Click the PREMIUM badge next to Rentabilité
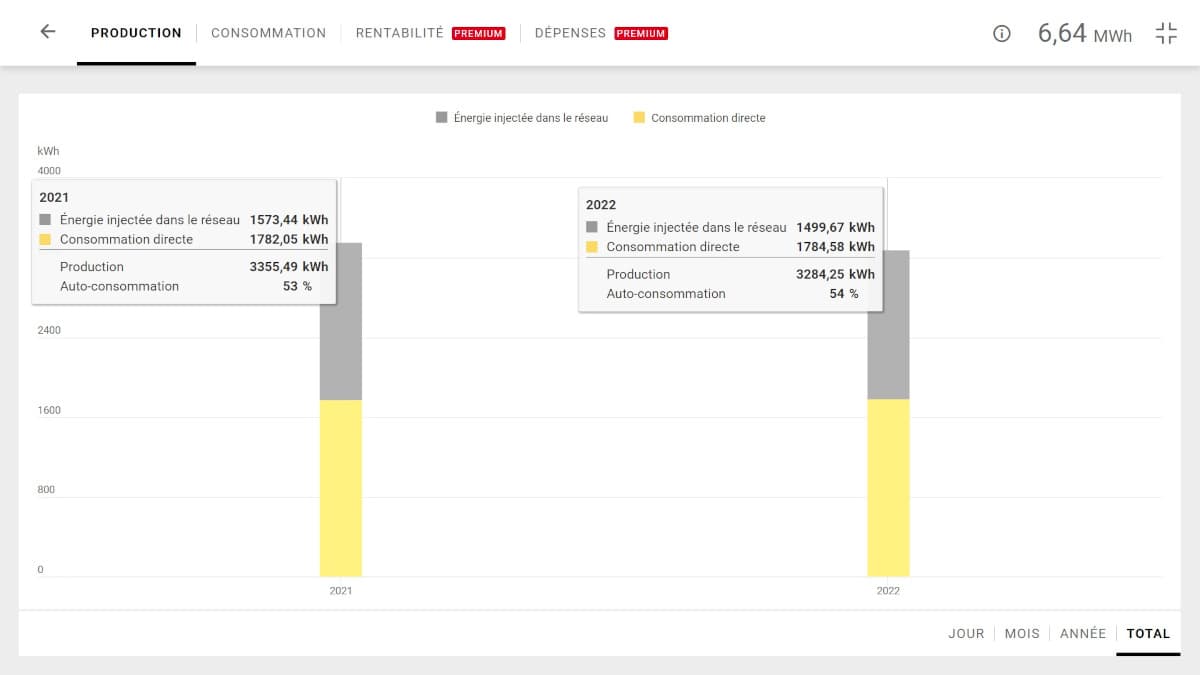Screen dimensions: 1200x675 coord(478,33)
